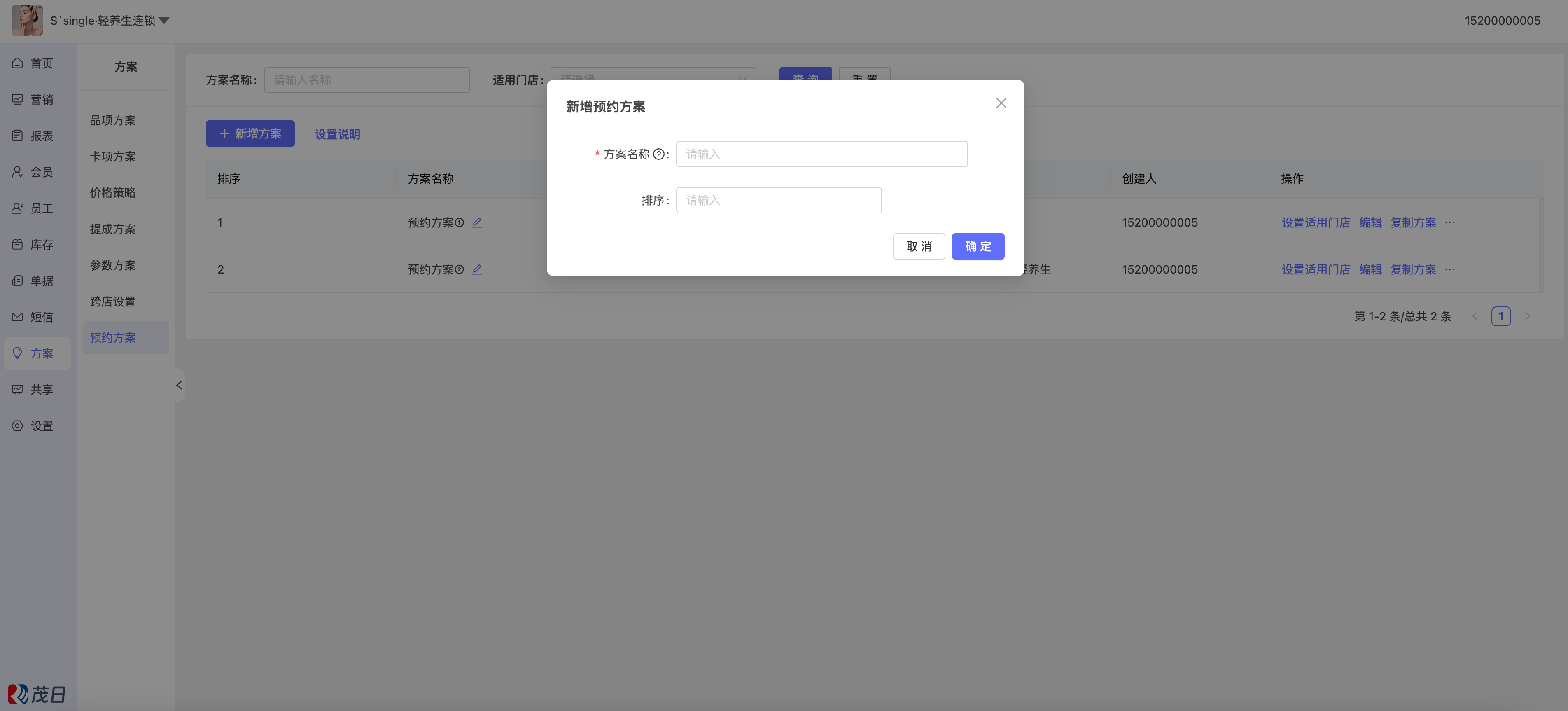The image size is (1568, 711).
Task: Click pencil edit icon for 预约方案①
Action: [x=476, y=222]
